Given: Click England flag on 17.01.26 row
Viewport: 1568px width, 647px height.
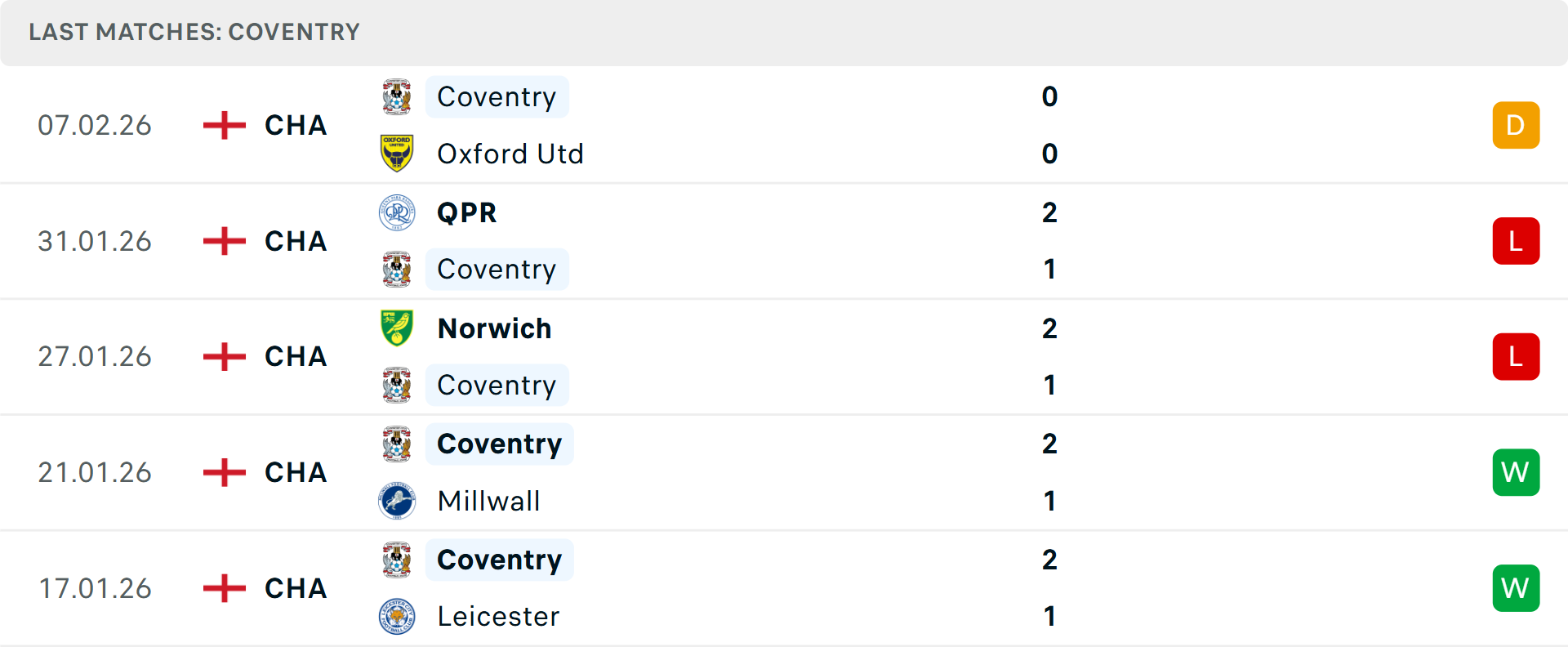Looking at the screenshot, I should [225, 588].
